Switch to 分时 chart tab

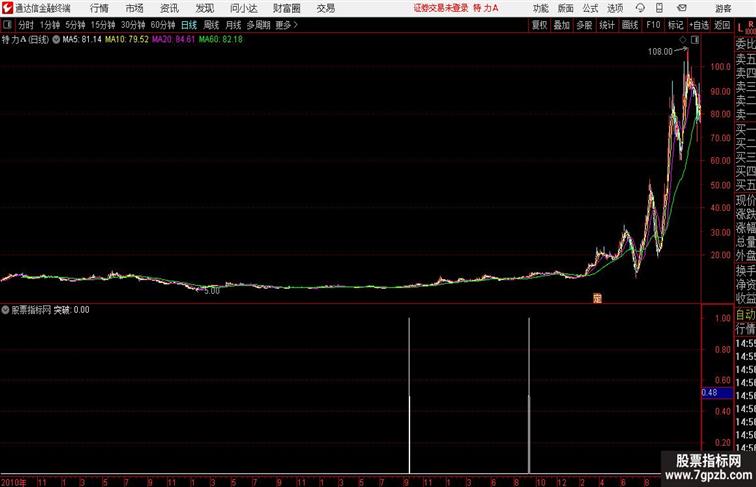tap(26, 25)
